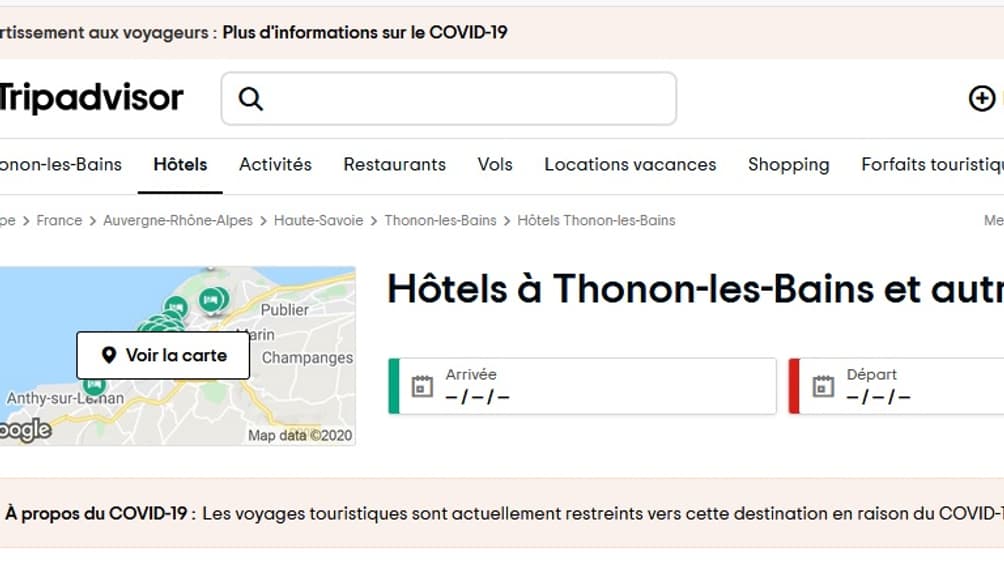Screen dimensions: 1004x565
Task: Click Haute-Savoie breadcrumb link
Action: click(x=318, y=220)
